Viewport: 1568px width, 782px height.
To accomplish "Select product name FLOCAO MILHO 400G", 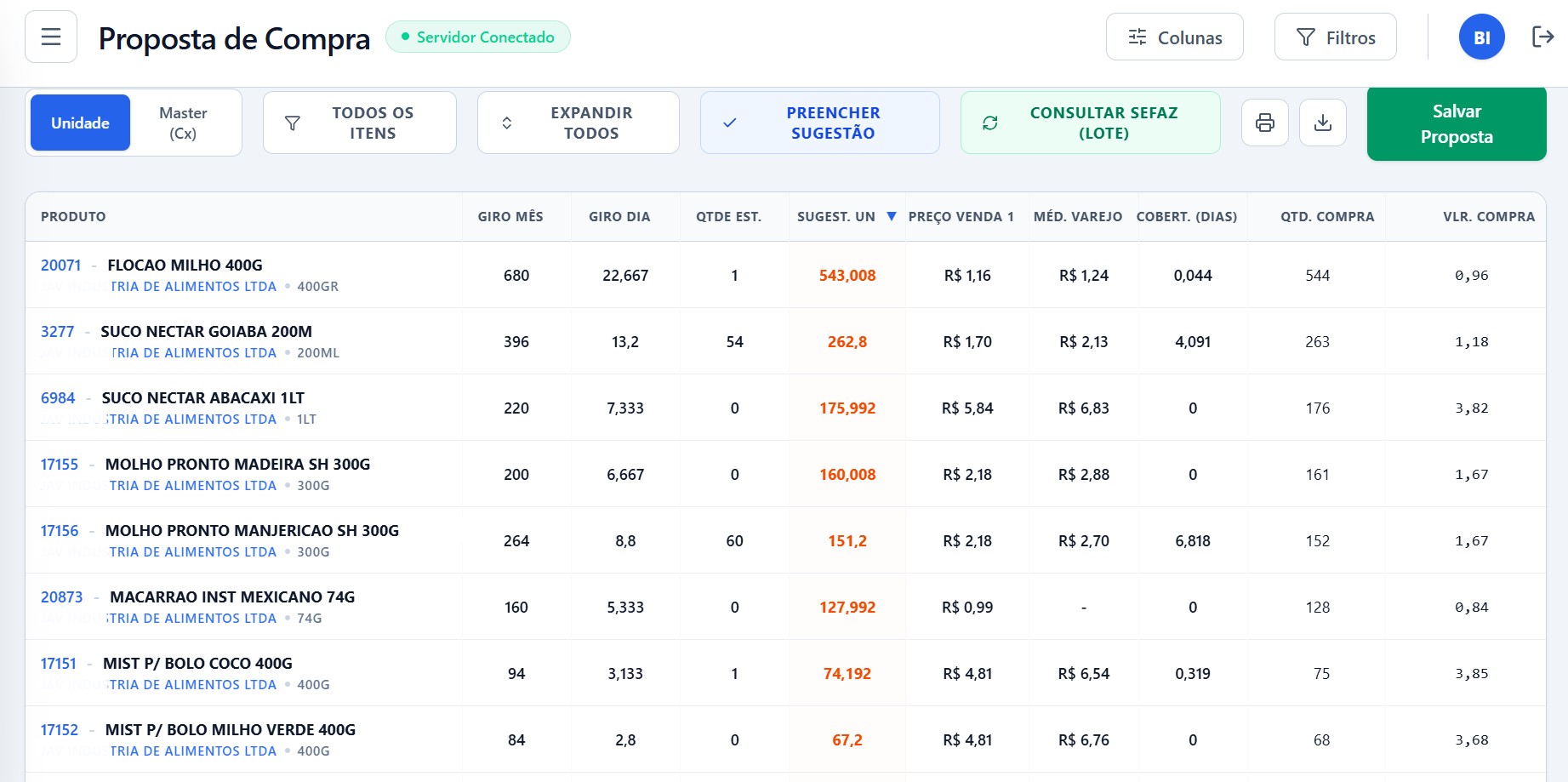I will coord(185,265).
